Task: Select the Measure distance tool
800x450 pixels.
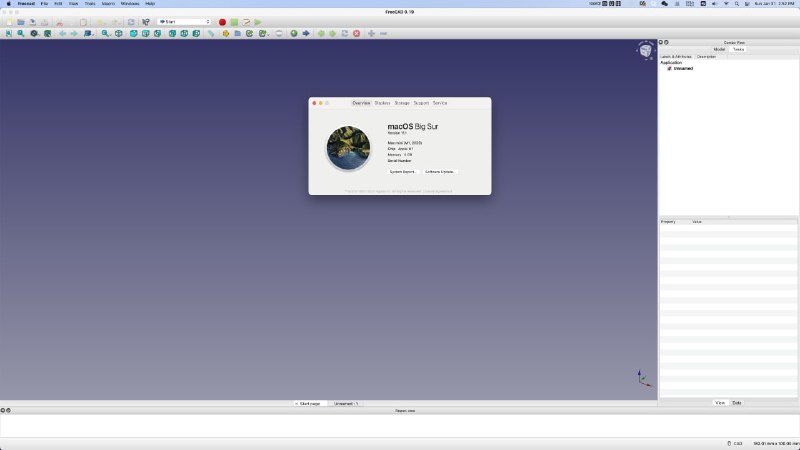Action: tap(211, 34)
